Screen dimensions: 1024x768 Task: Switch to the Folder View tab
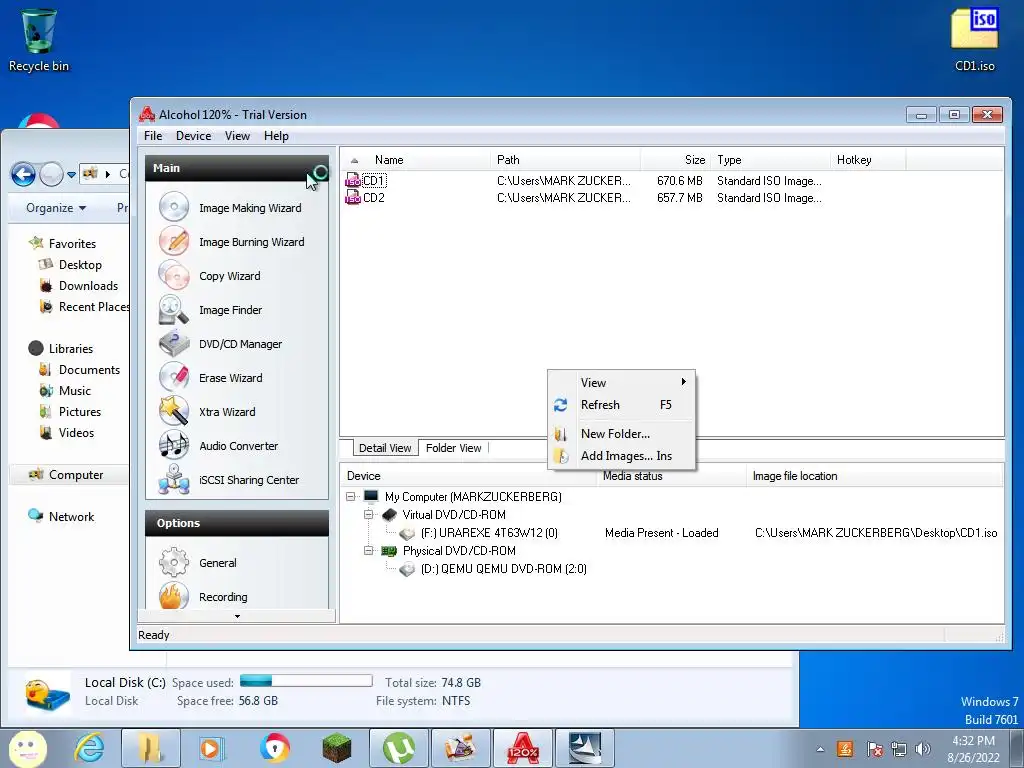click(453, 448)
